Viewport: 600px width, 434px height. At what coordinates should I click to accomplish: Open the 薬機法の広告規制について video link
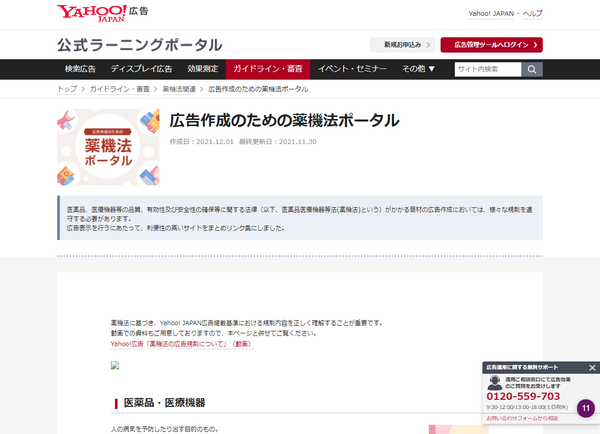tap(182, 344)
